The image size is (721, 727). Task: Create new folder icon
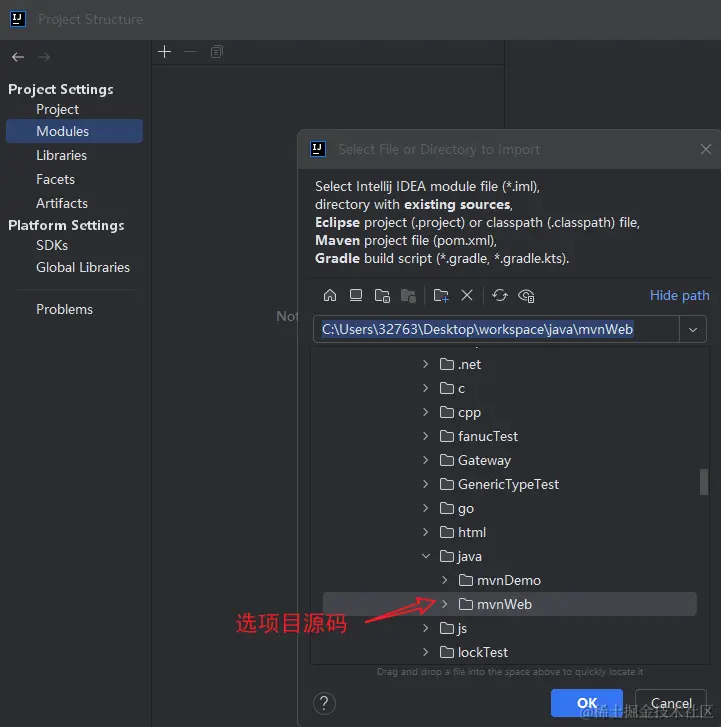[440, 296]
